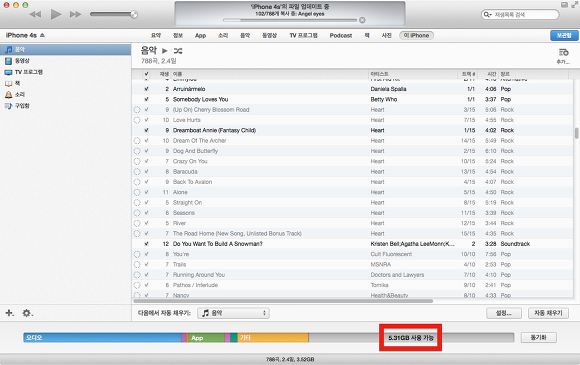Sort by the 아티스트 column header
The height and width of the screenshot is (365, 580).
[x=413, y=74]
